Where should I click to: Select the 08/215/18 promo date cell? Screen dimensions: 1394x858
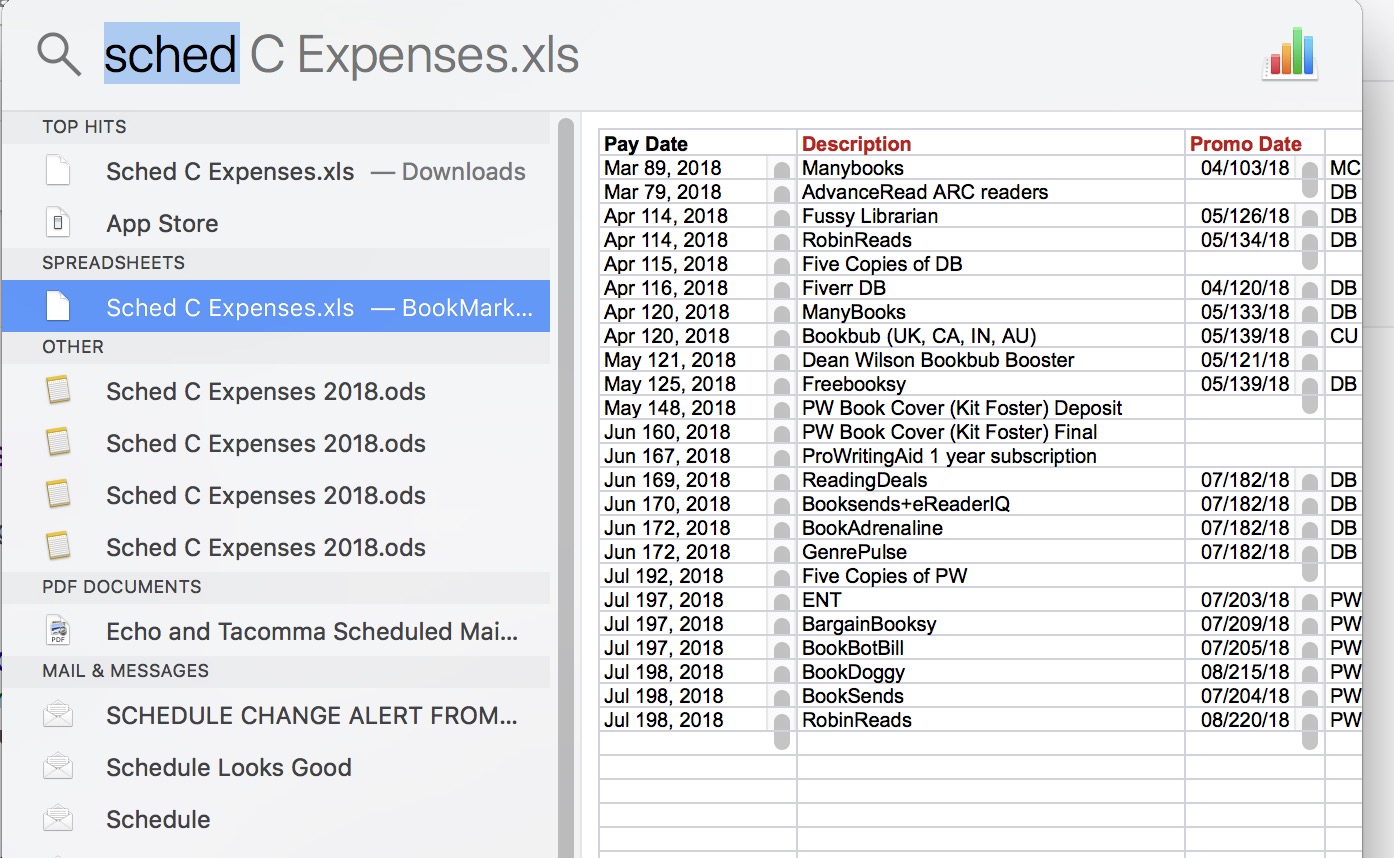[1255, 672]
